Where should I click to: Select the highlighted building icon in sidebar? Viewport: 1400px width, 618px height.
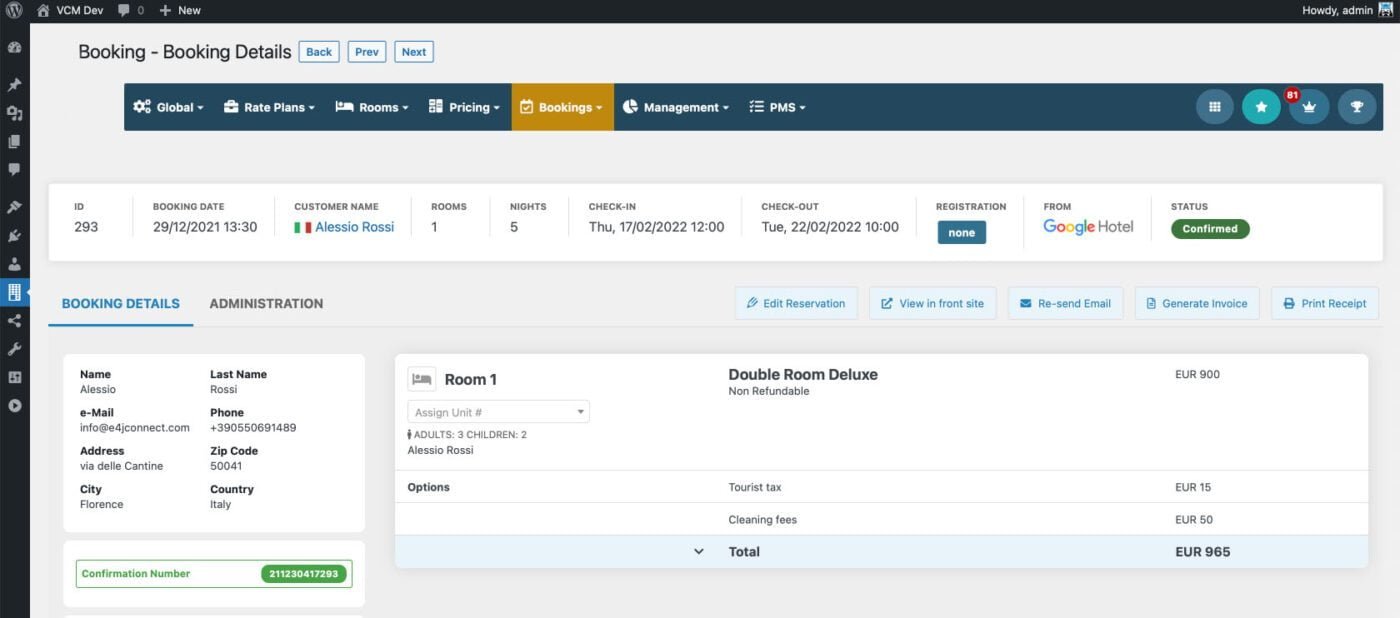click(14, 292)
